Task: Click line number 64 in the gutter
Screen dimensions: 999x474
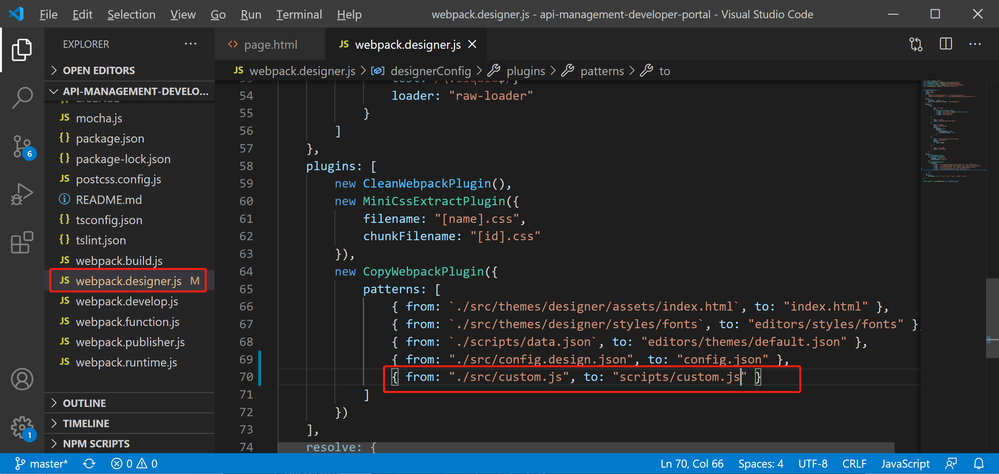Action: pyautogui.click(x=246, y=271)
